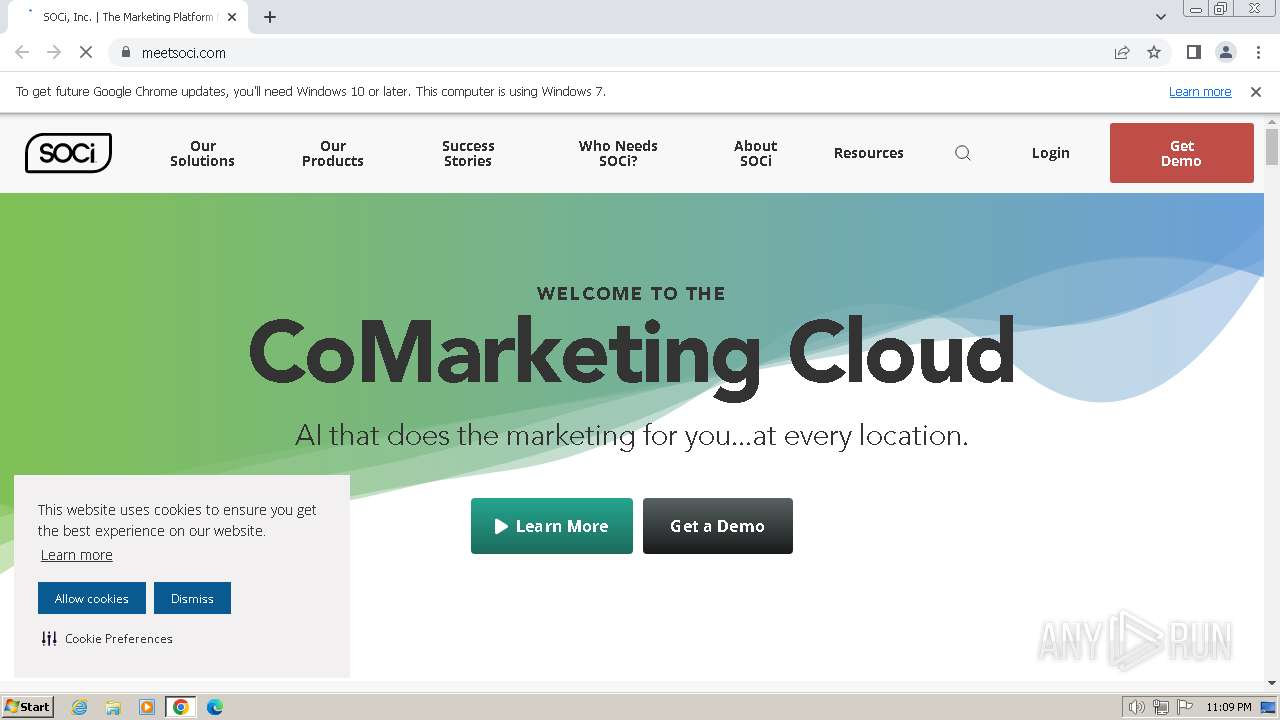The image size is (1280, 720).
Task: Open the Chrome profile avatar icon
Action: click(x=1225, y=53)
